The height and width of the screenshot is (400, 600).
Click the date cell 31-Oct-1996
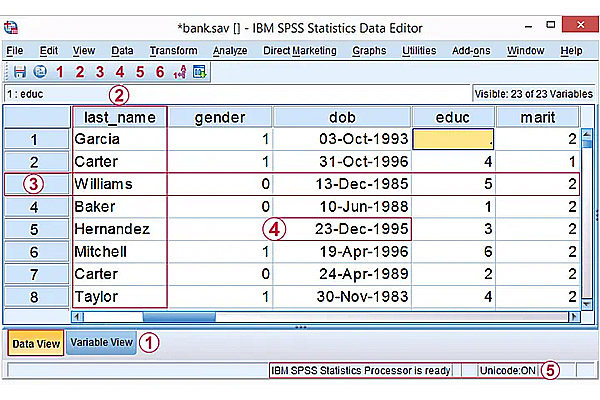342,162
